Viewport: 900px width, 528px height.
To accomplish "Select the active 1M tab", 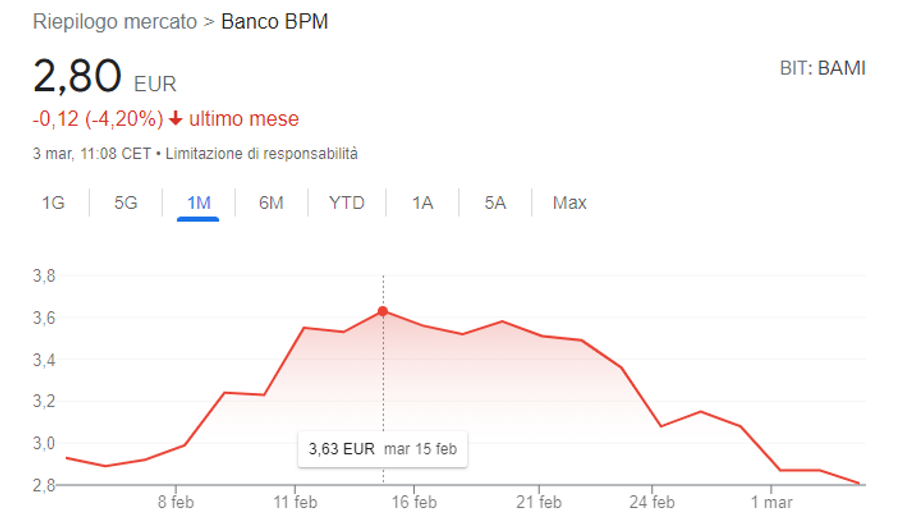I will 199,203.
